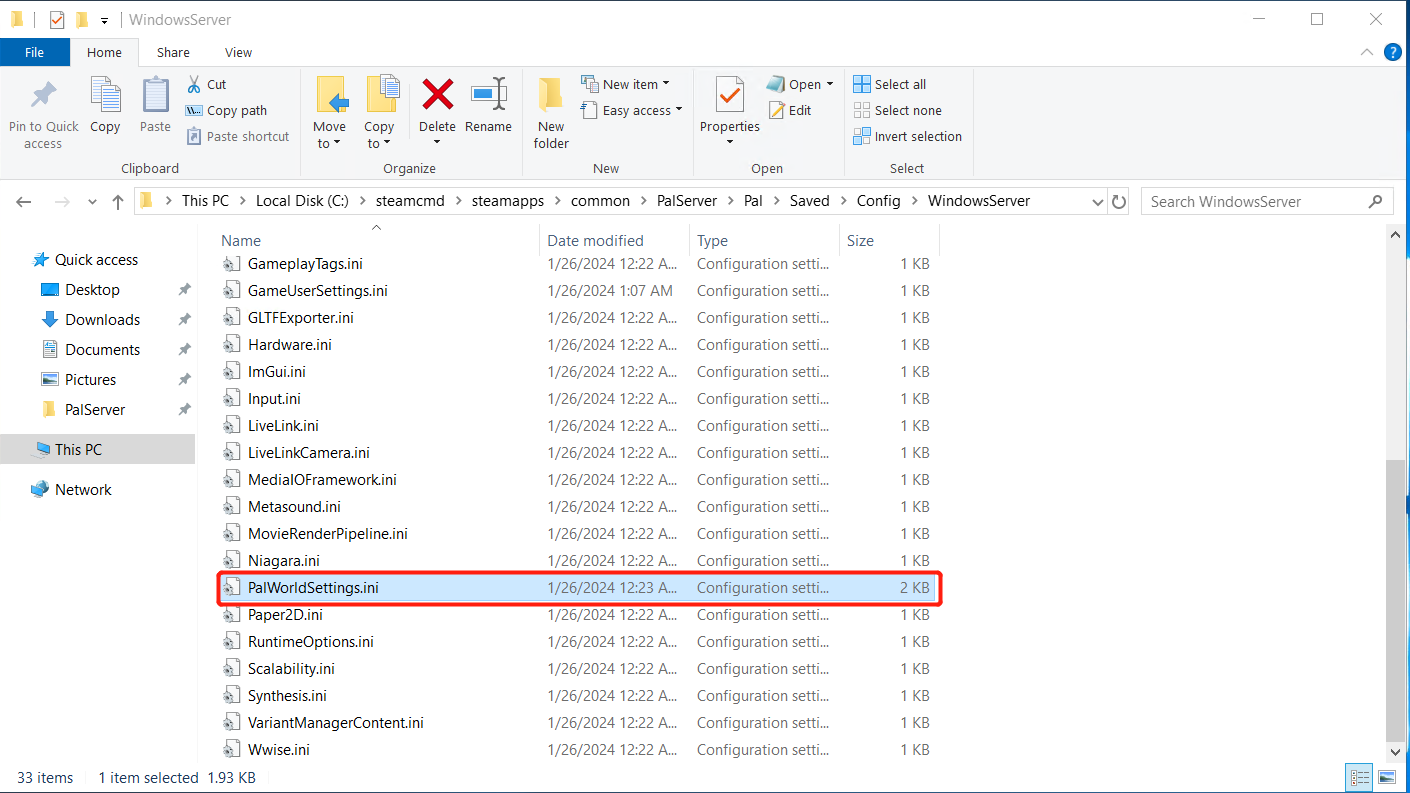
Task: Click the New folder icon
Action: point(551,95)
